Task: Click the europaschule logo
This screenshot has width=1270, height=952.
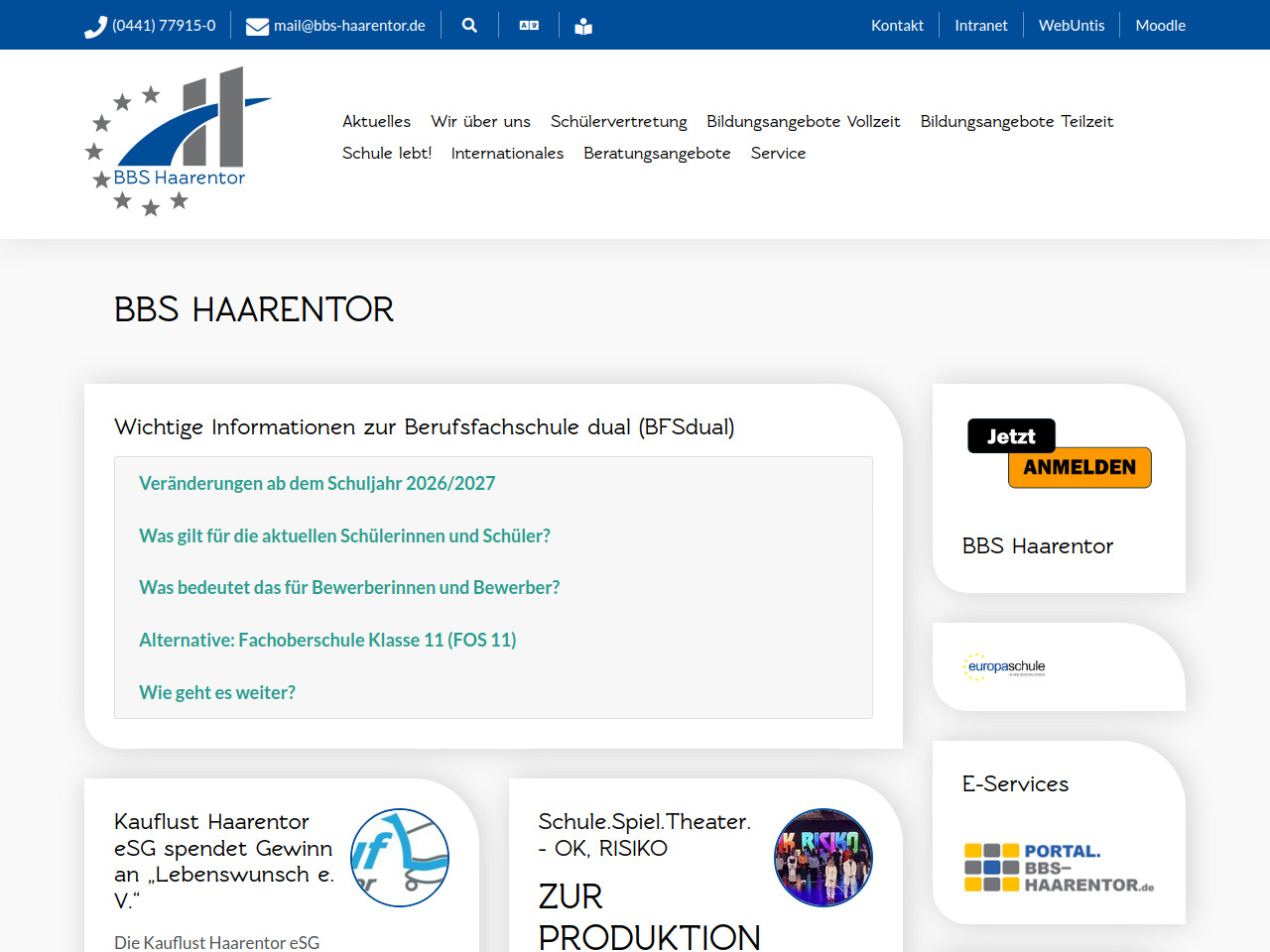Action: [1004, 666]
